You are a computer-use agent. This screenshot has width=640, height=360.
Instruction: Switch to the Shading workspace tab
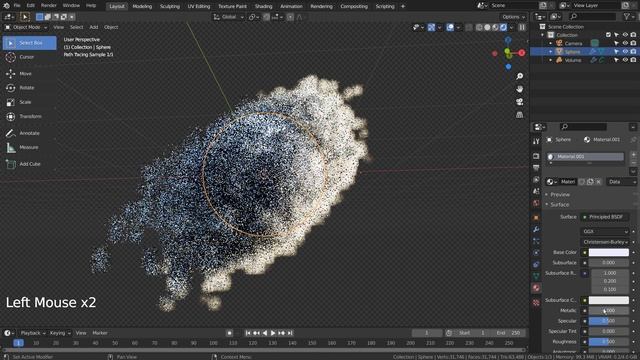tap(263, 6)
